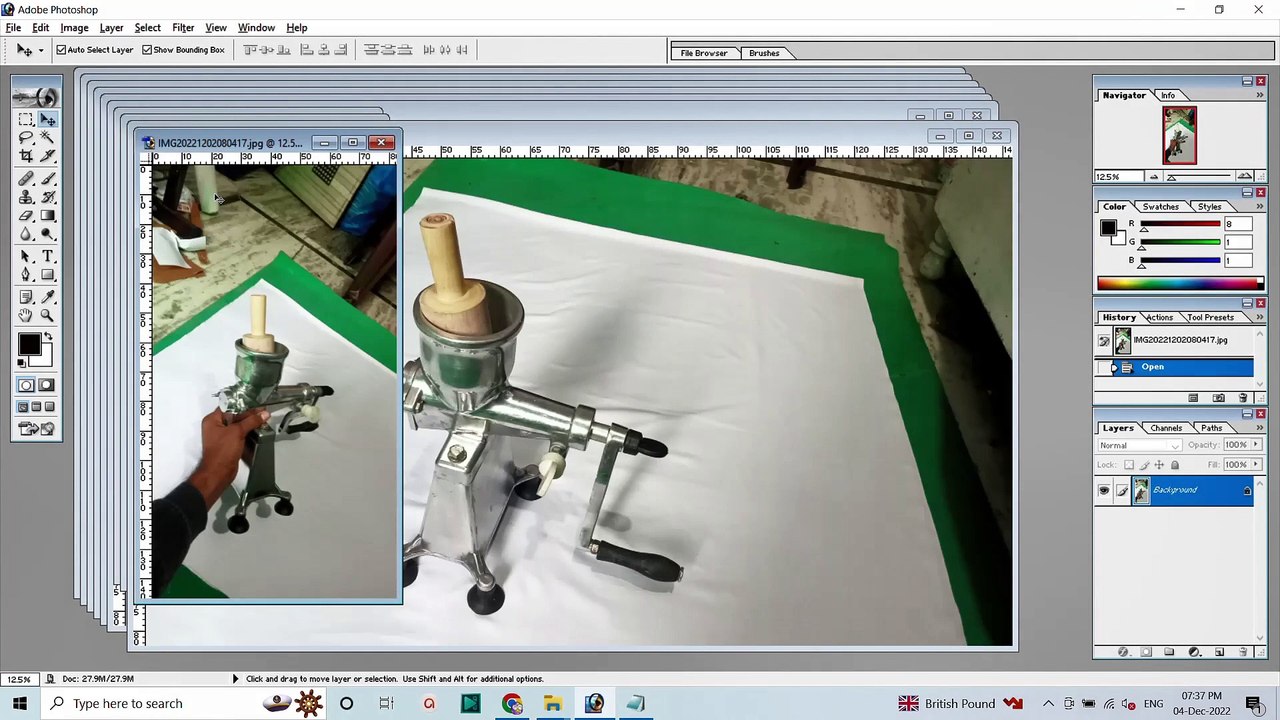Open the Filter menu
Image resolution: width=1280 pixels, height=720 pixels.
click(183, 28)
